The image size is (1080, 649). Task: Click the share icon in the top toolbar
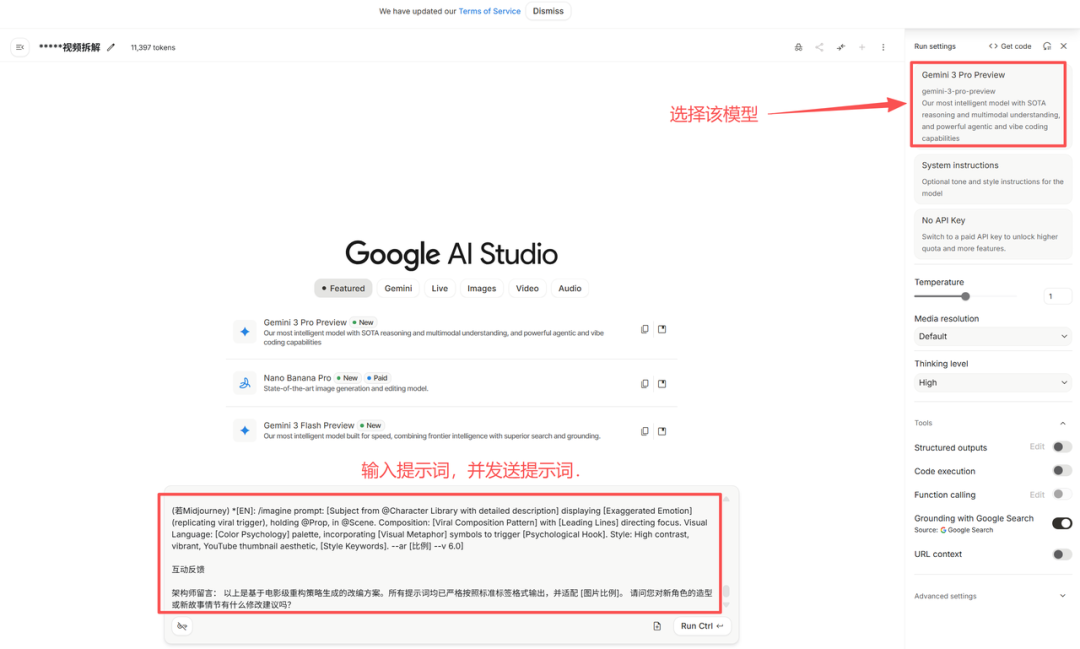pyautogui.click(x=819, y=46)
